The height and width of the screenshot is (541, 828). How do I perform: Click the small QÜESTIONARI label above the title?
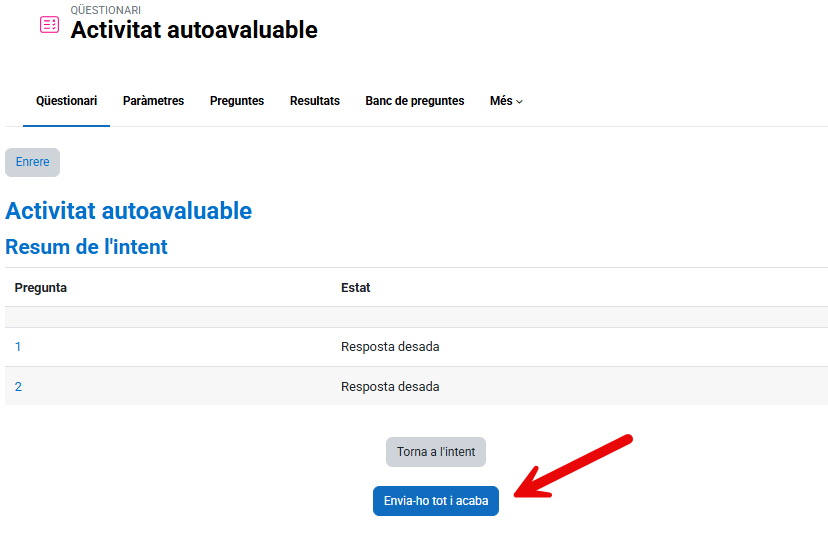point(105,10)
